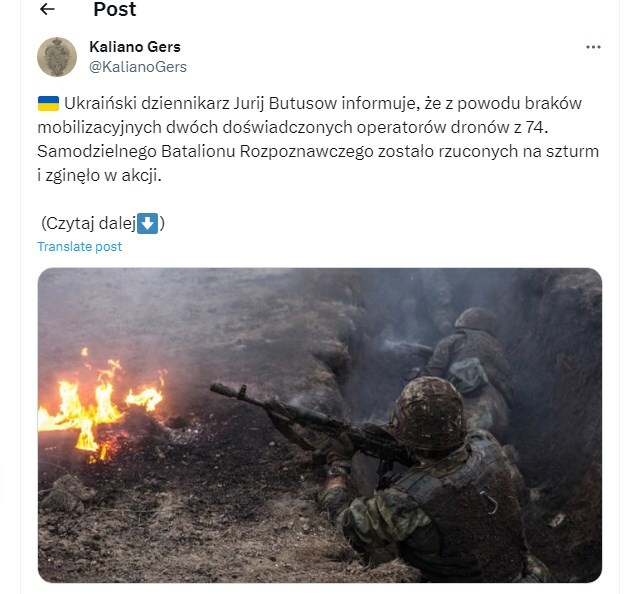Click the Post page heading
Viewport: 635px width, 594px height.
click(x=115, y=9)
